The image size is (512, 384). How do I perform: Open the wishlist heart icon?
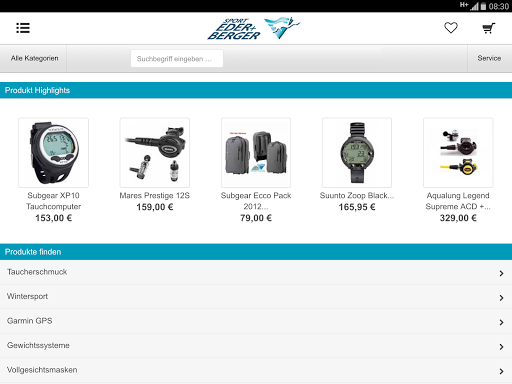coord(451,28)
